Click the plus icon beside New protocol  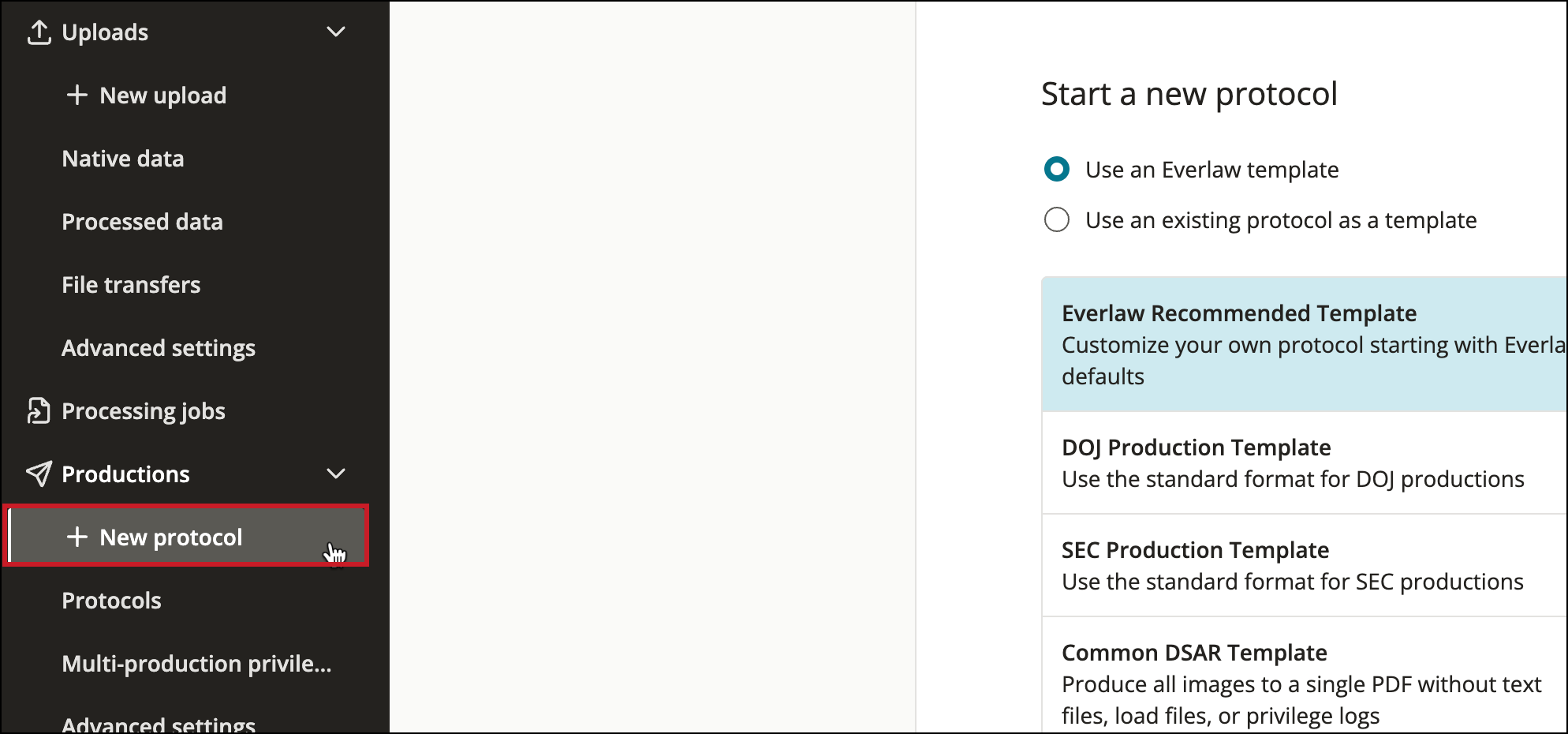(x=77, y=537)
